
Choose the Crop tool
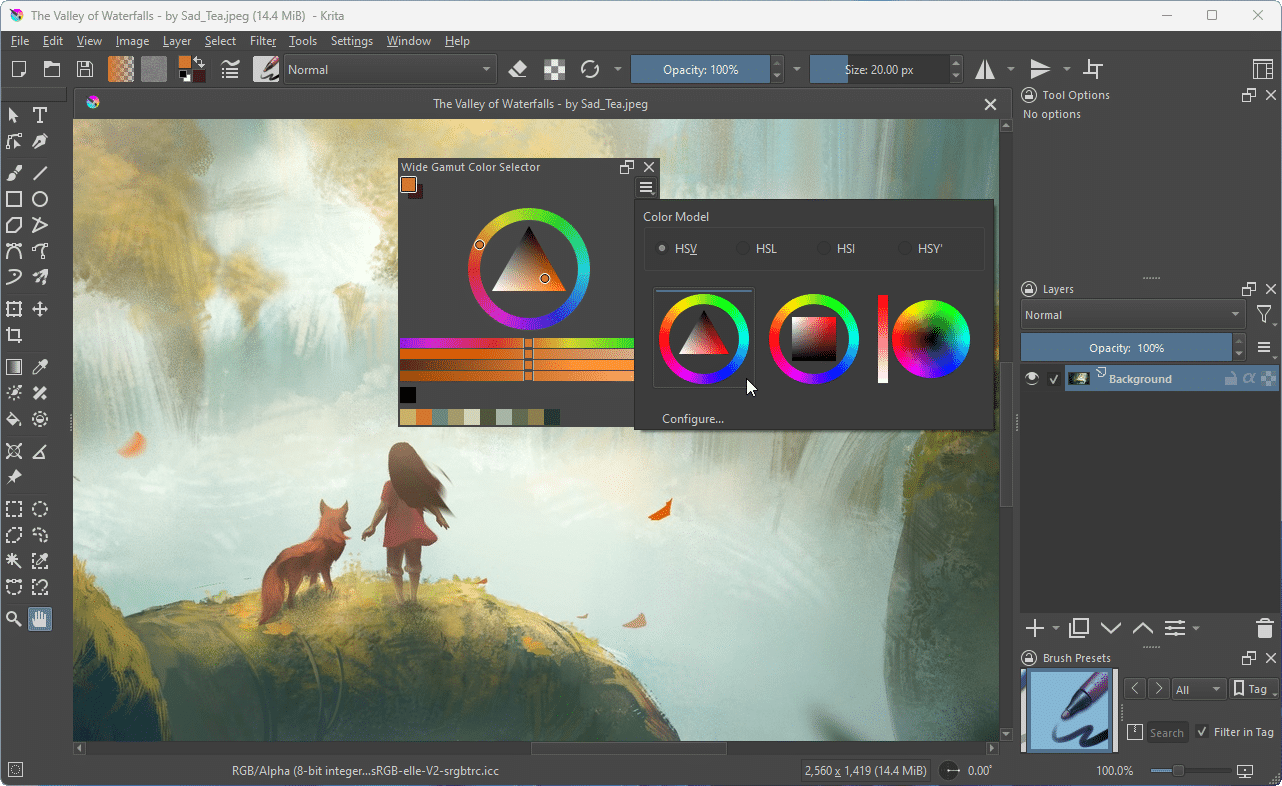coord(13,335)
